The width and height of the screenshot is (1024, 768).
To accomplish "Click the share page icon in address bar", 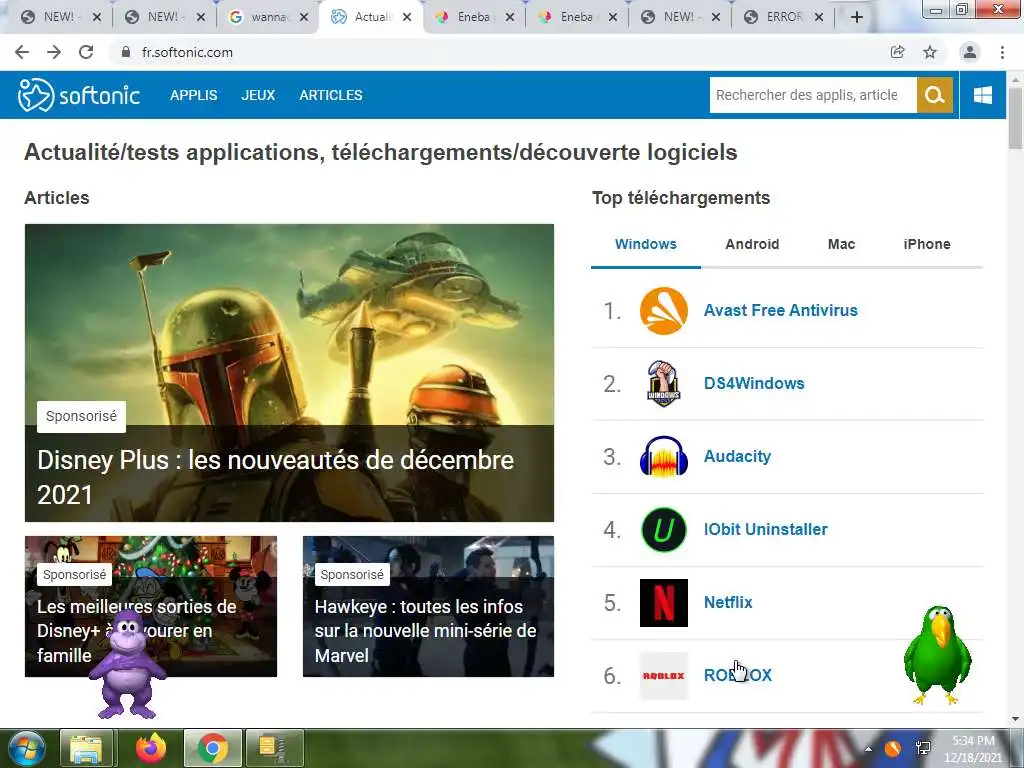I will coord(897,52).
